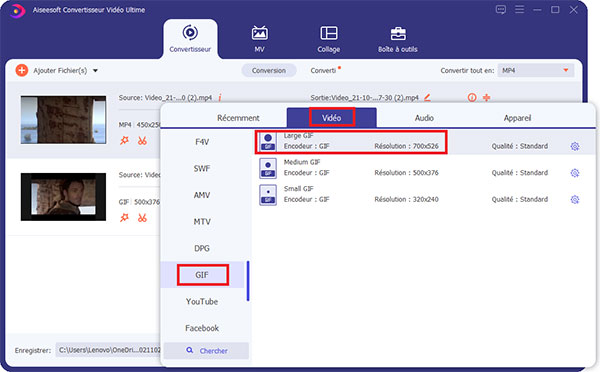Click the Large GIF file icon
Screen dimensions: 600x372
268,142
